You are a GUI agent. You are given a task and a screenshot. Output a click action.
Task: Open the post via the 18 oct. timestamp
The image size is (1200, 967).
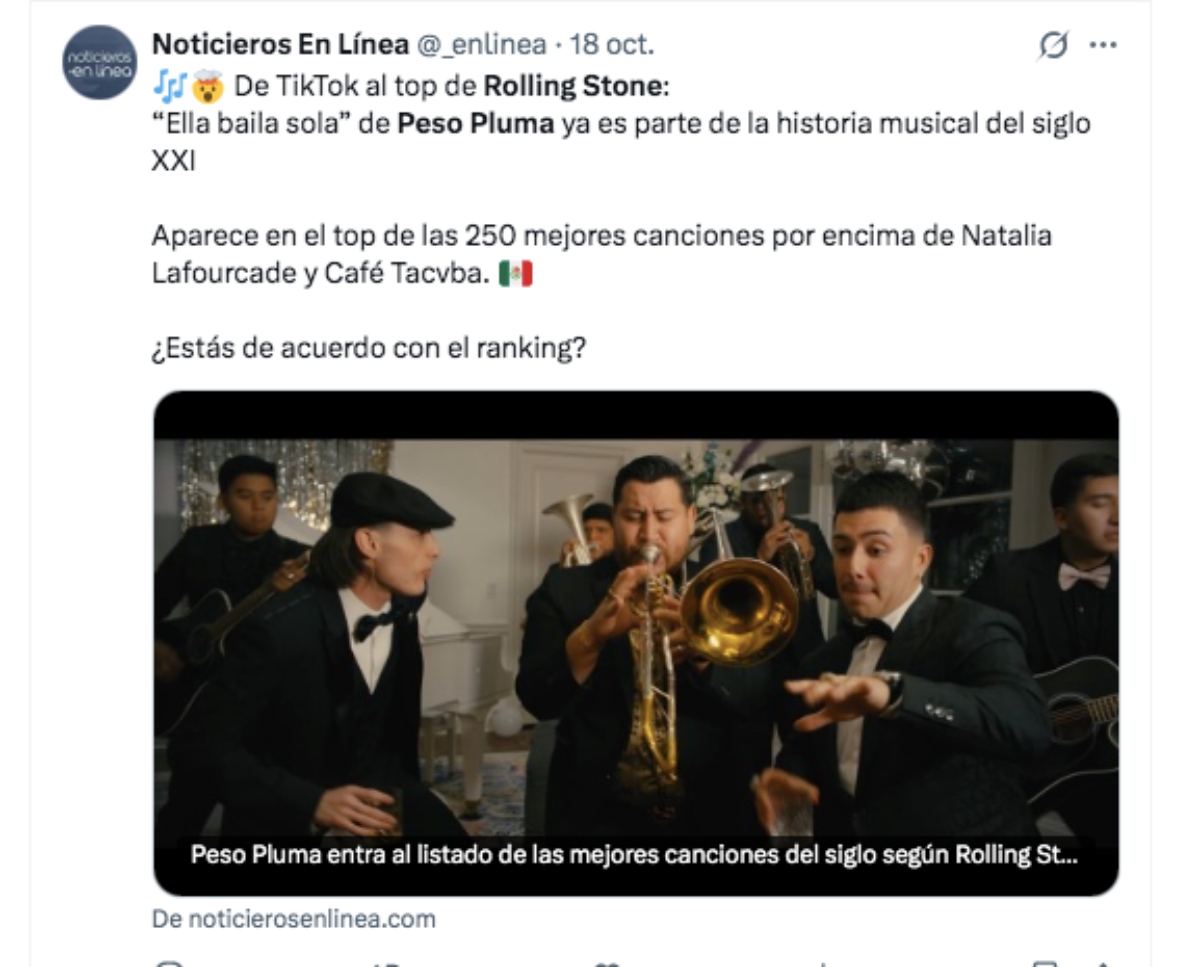pos(611,45)
